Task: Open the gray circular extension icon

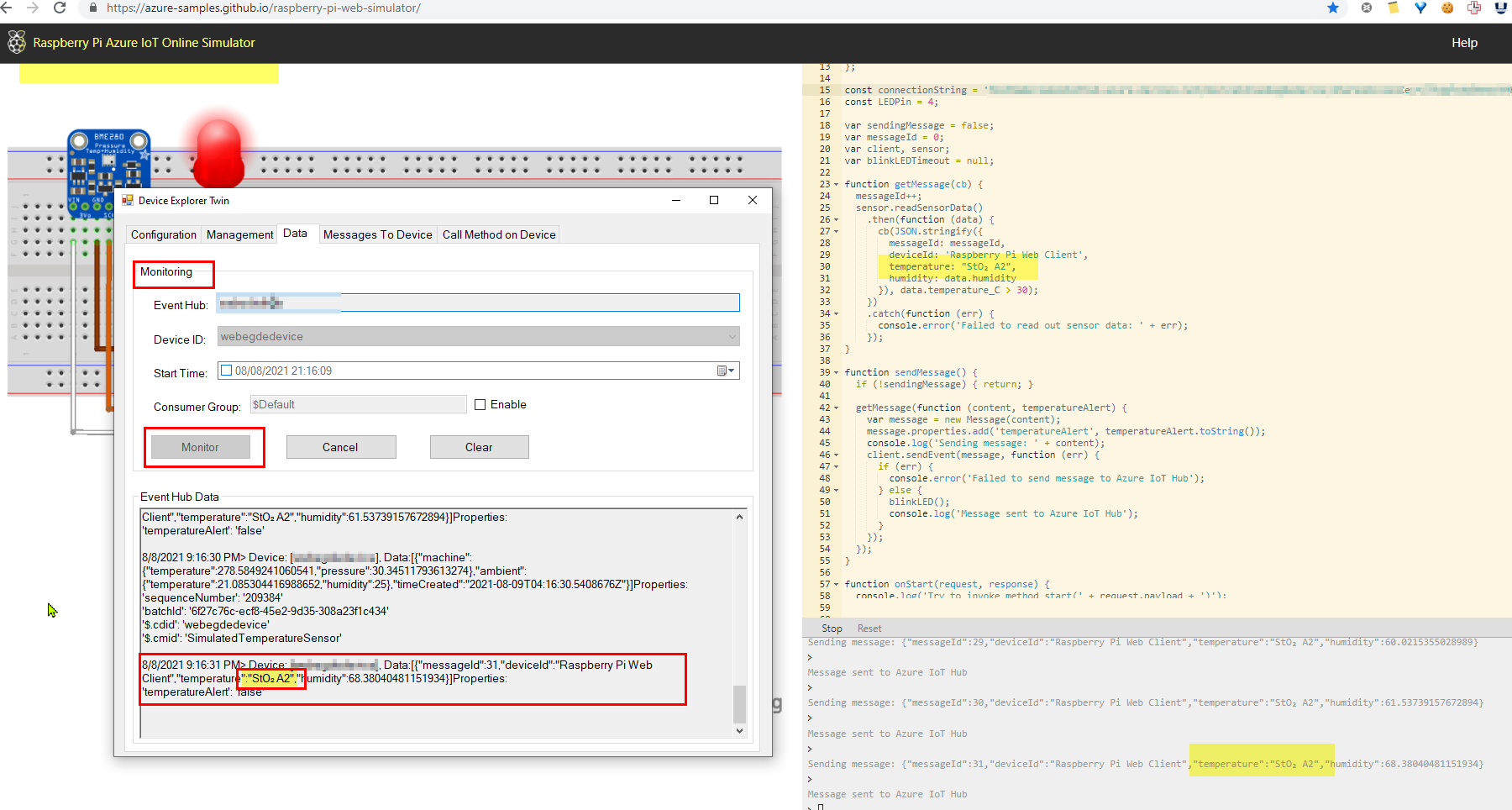Action: click(1367, 8)
